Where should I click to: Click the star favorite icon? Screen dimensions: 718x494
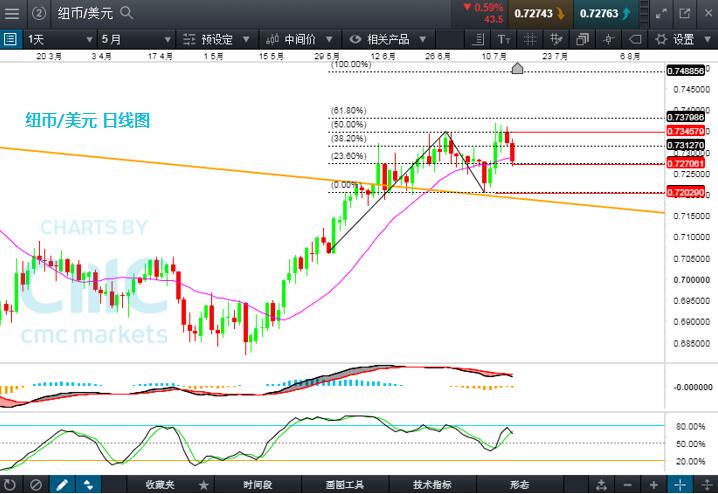[204, 485]
